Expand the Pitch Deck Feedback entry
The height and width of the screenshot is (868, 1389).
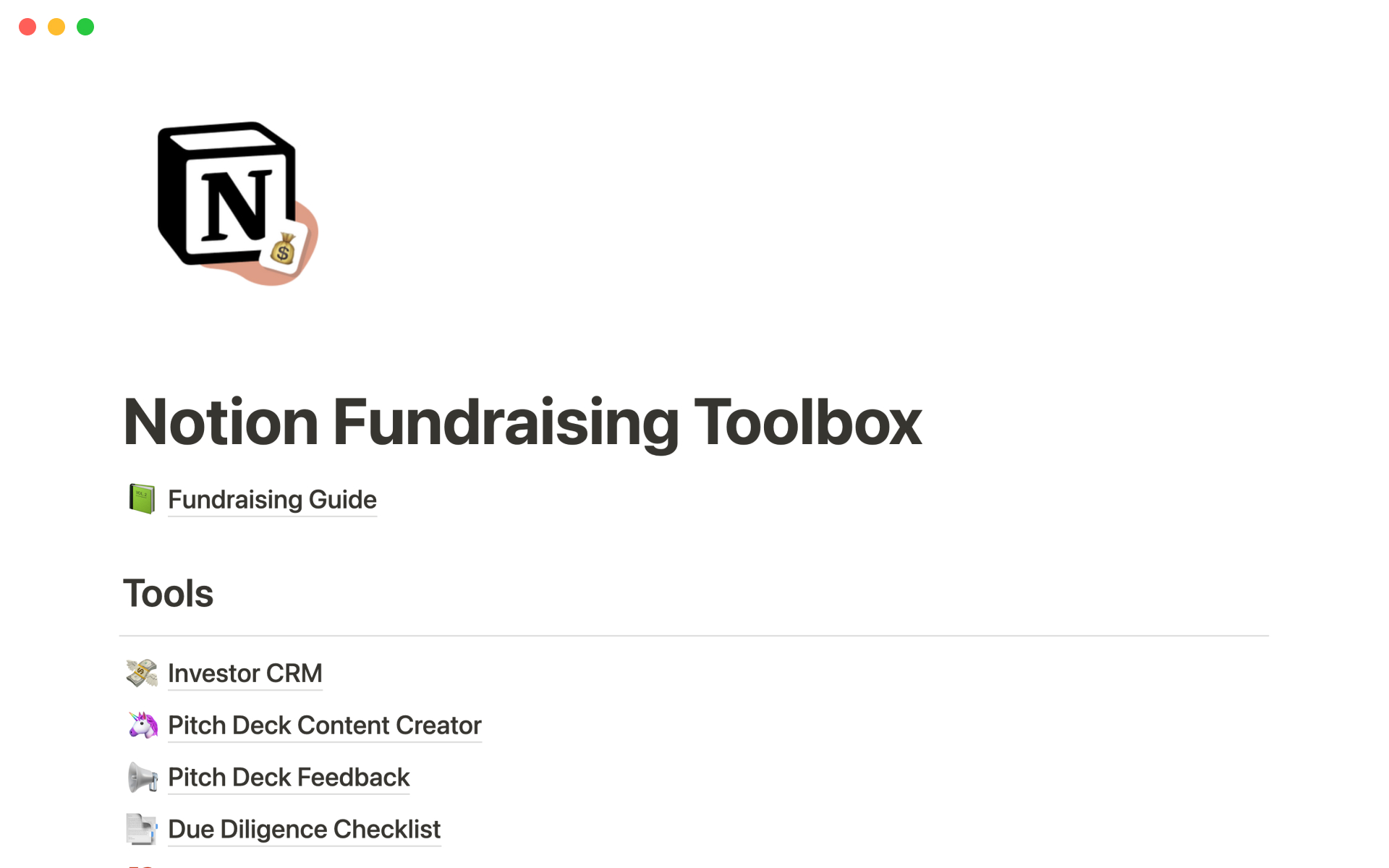289,777
